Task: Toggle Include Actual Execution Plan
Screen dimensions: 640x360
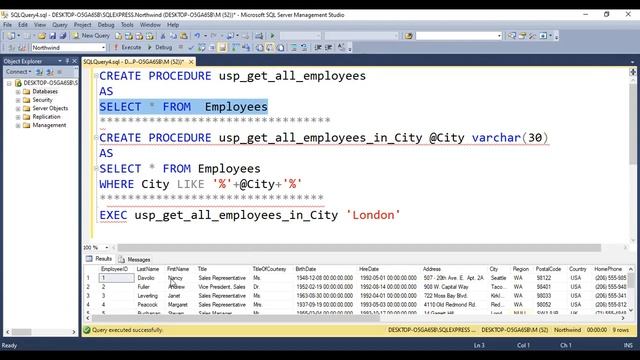Action: pyautogui.click(x=236, y=48)
